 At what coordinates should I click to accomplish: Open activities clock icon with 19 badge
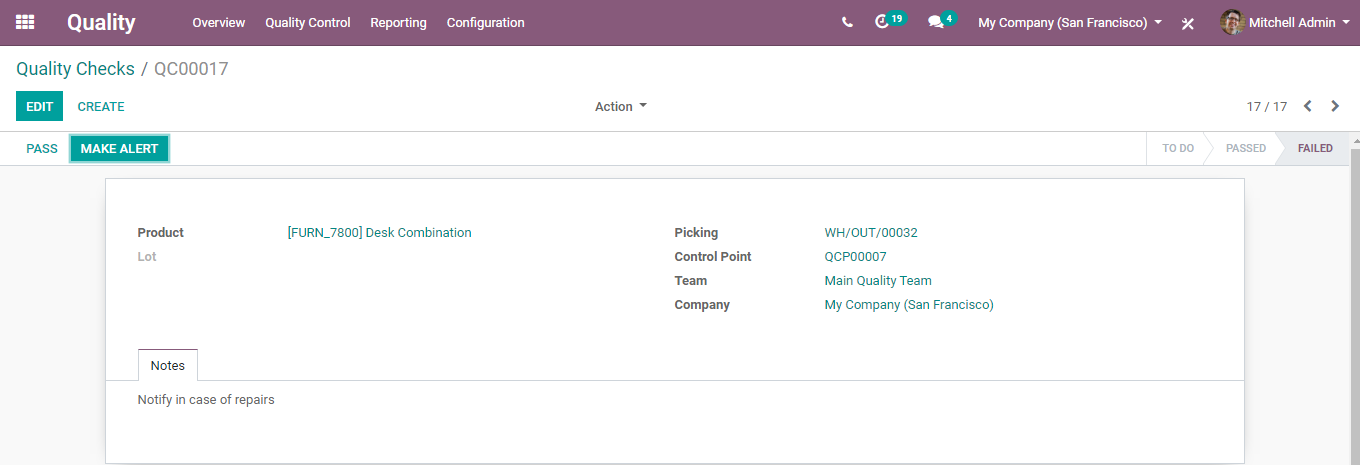(x=888, y=21)
